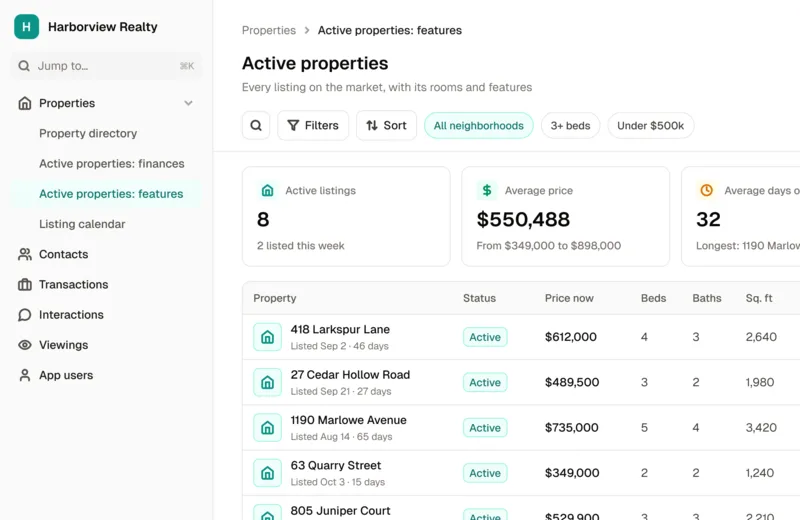Click the Properties house icon in sidebar

point(24,103)
